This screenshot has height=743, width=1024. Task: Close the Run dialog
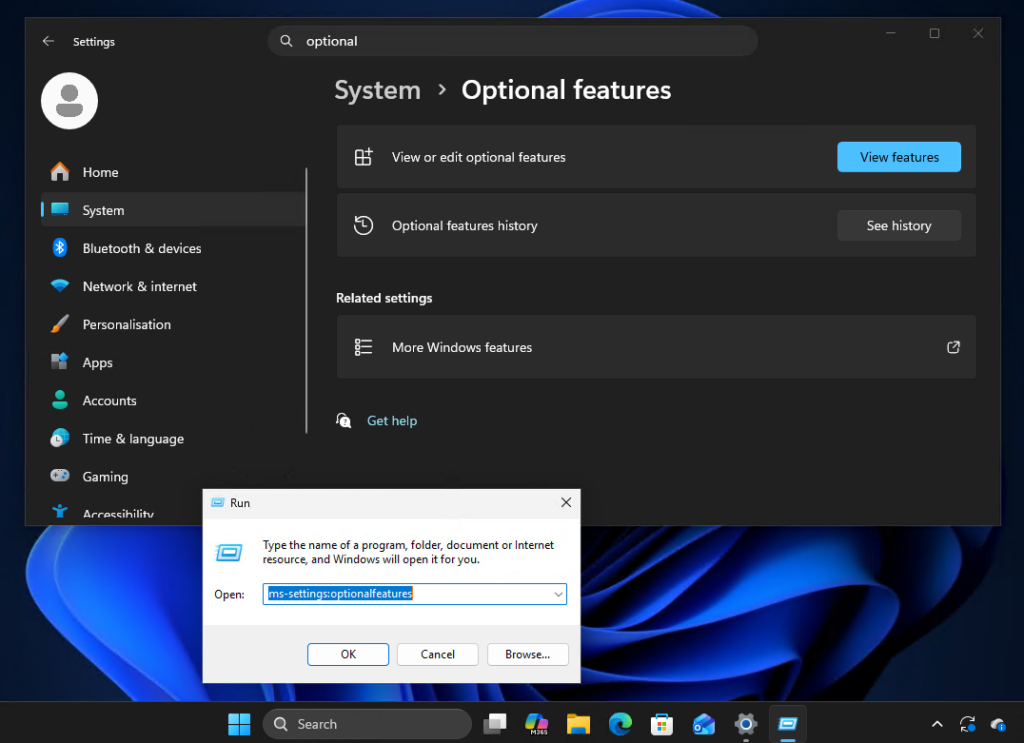tap(566, 502)
